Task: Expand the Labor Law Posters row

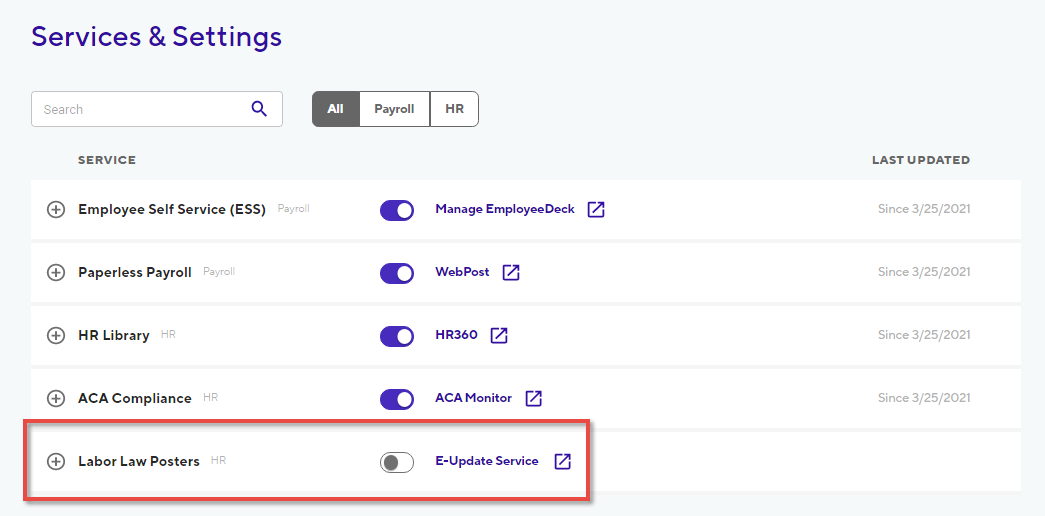Action: coord(56,461)
